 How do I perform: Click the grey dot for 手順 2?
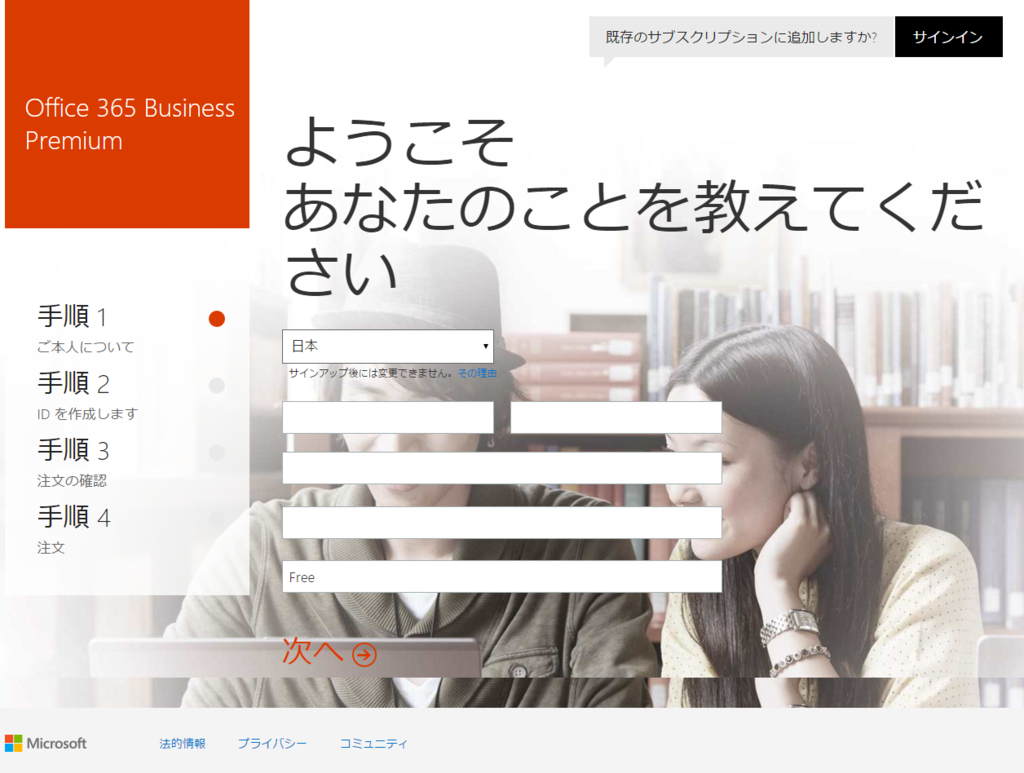[x=217, y=385]
